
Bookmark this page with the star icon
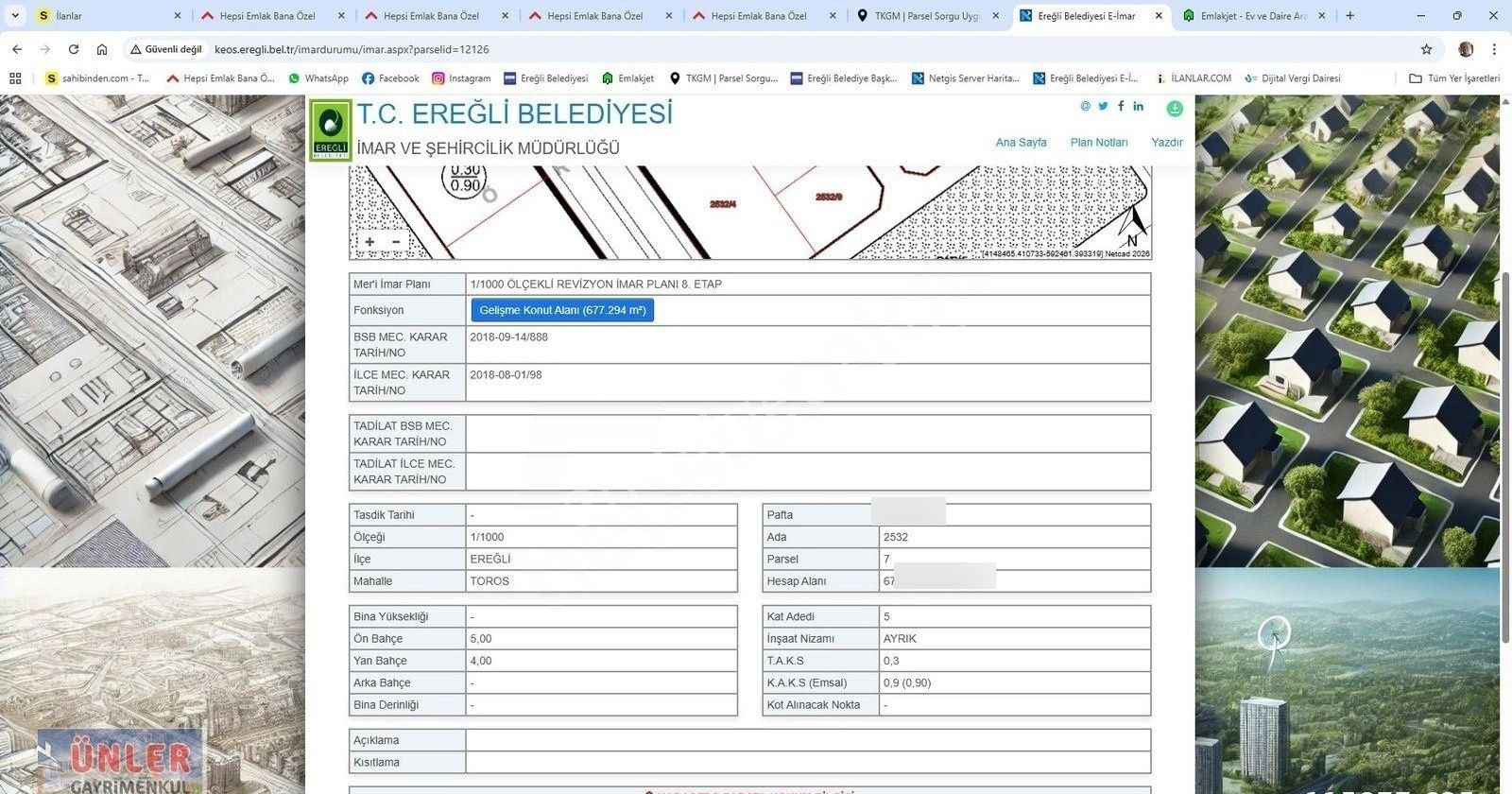point(1426,49)
